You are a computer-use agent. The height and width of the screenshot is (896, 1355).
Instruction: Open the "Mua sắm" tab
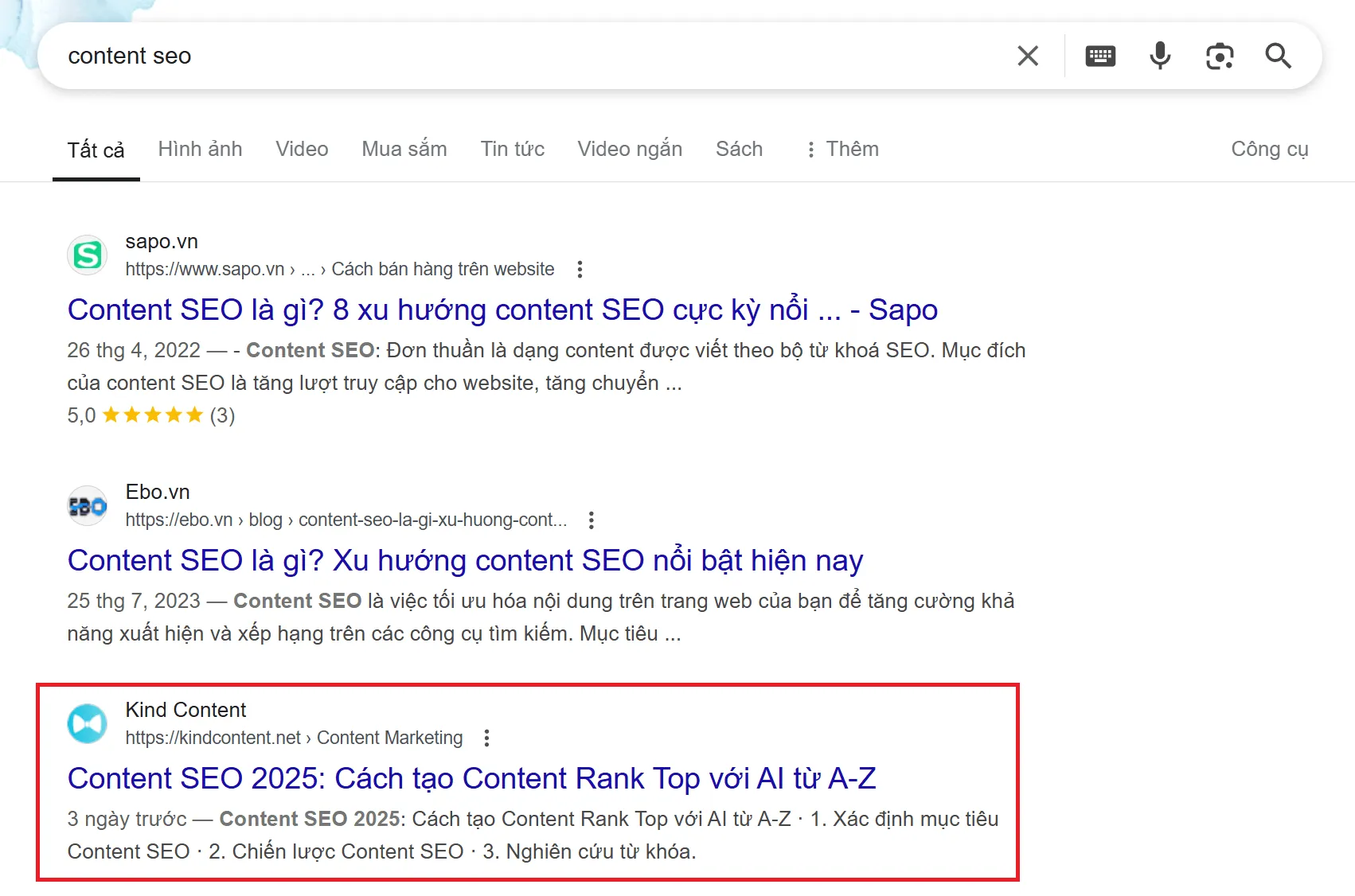(x=404, y=149)
